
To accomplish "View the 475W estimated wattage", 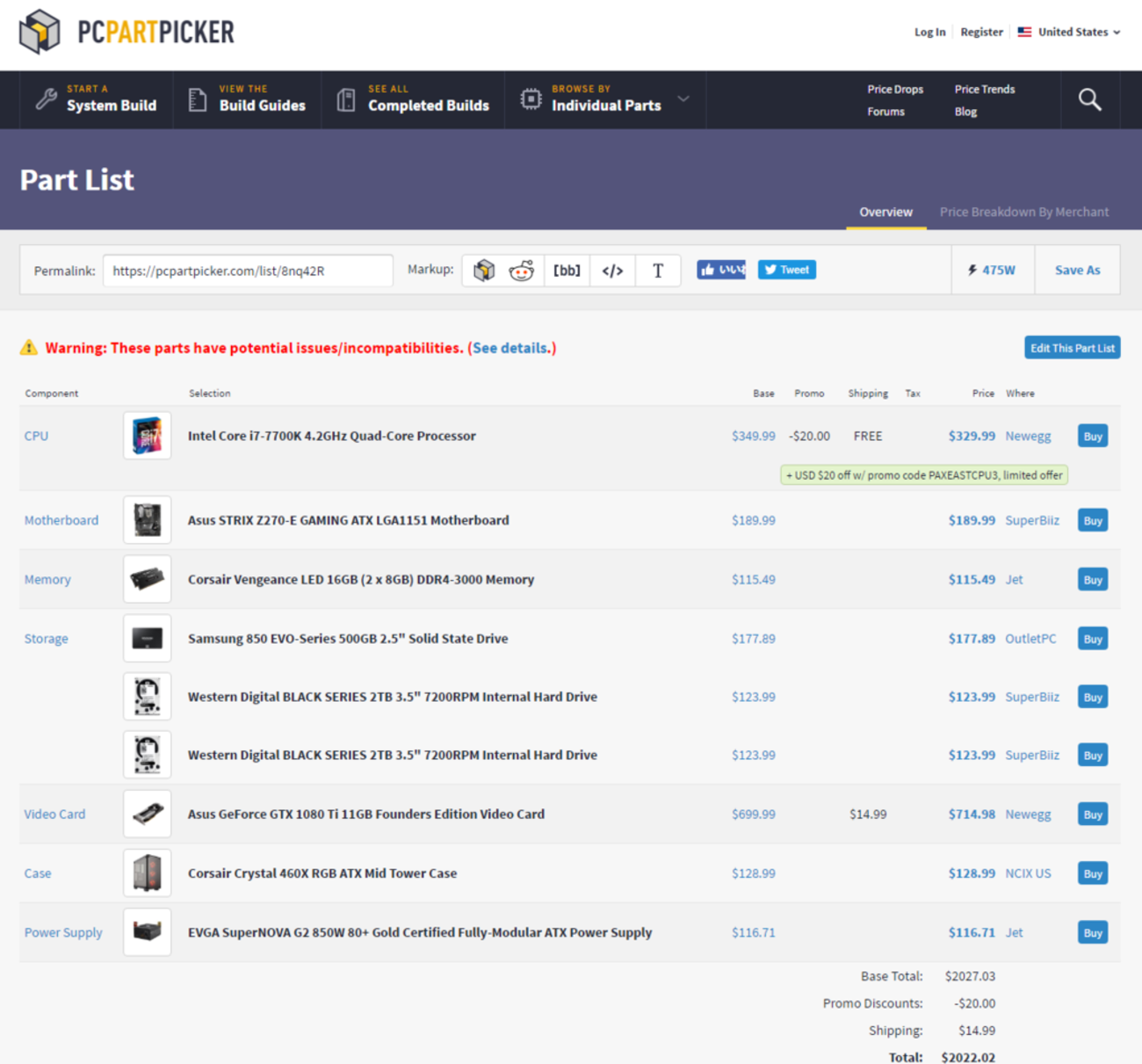I will (992, 270).
